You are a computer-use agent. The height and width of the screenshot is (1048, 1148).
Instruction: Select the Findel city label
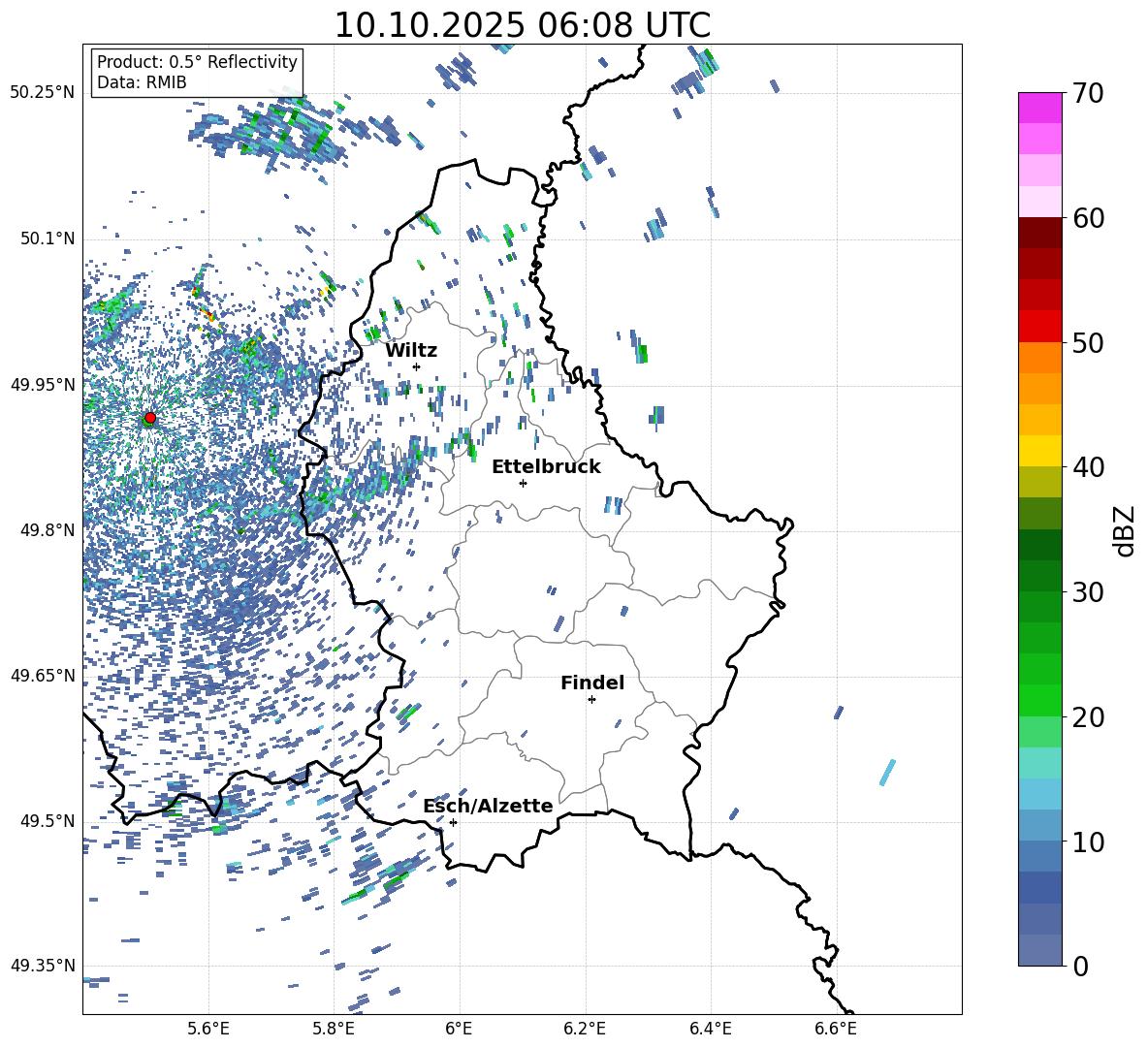pos(592,683)
